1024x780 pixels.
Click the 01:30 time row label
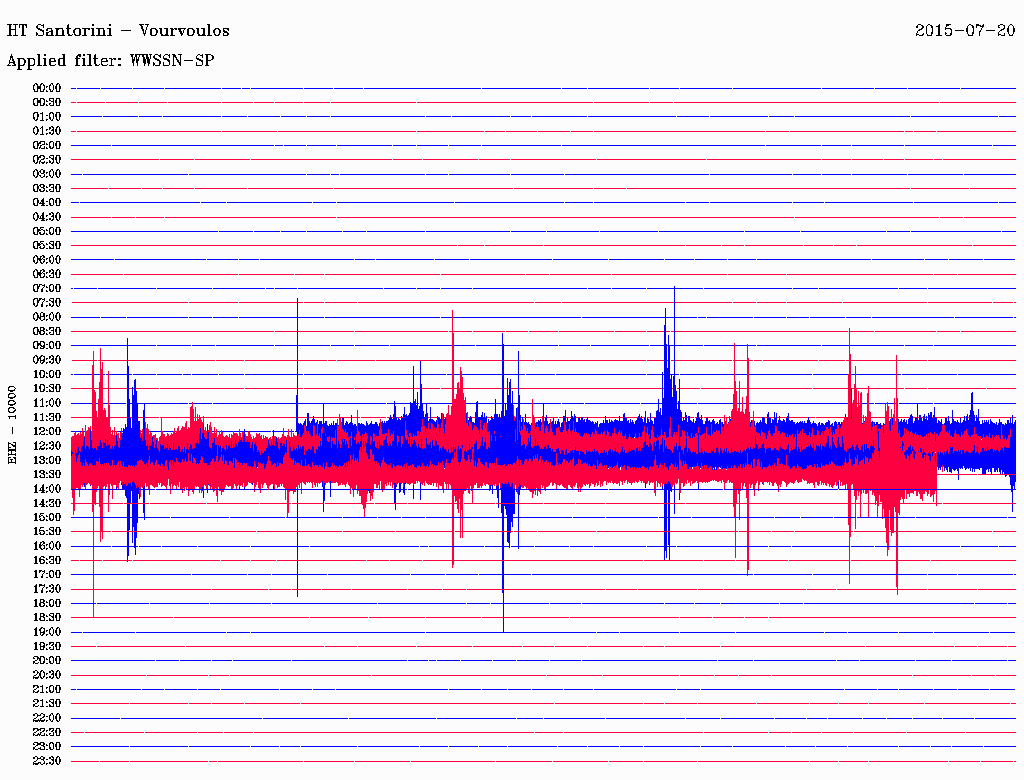click(47, 131)
